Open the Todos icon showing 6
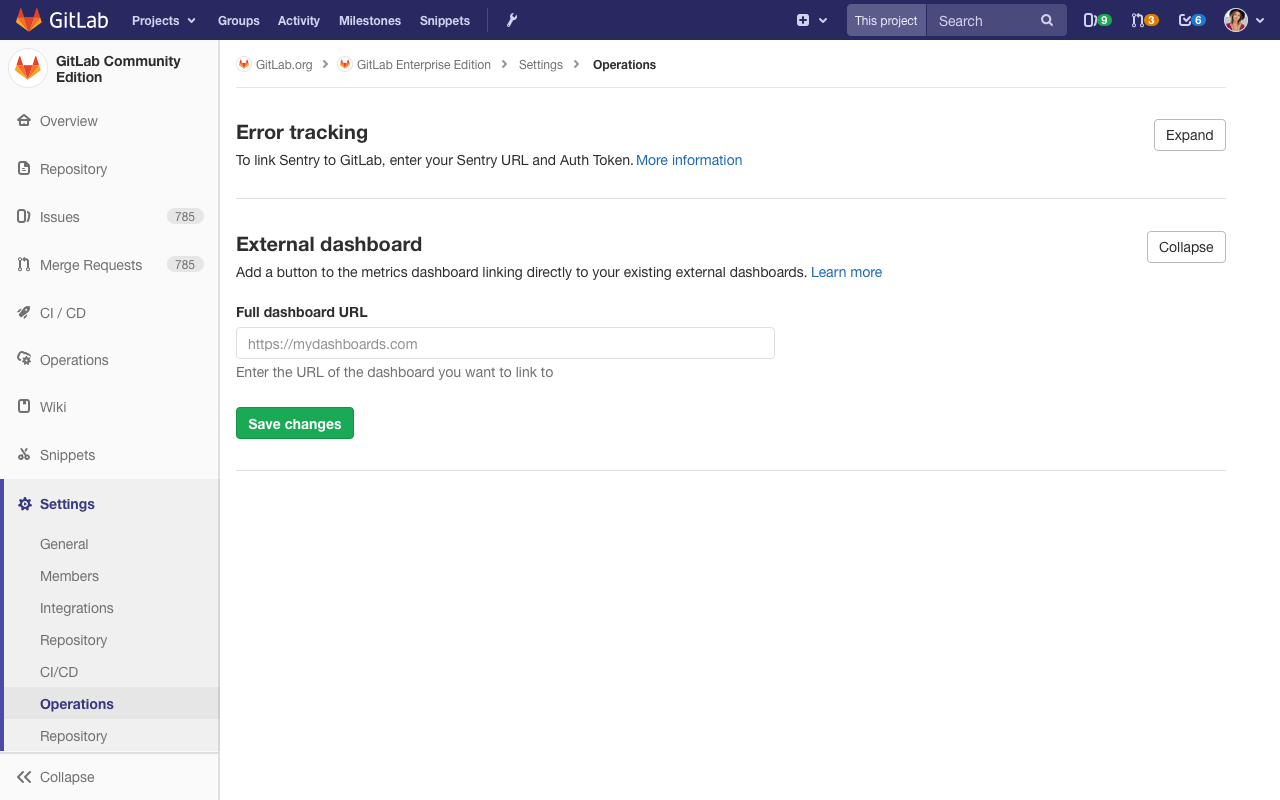Viewport: 1280px width, 800px height. click(1191, 20)
